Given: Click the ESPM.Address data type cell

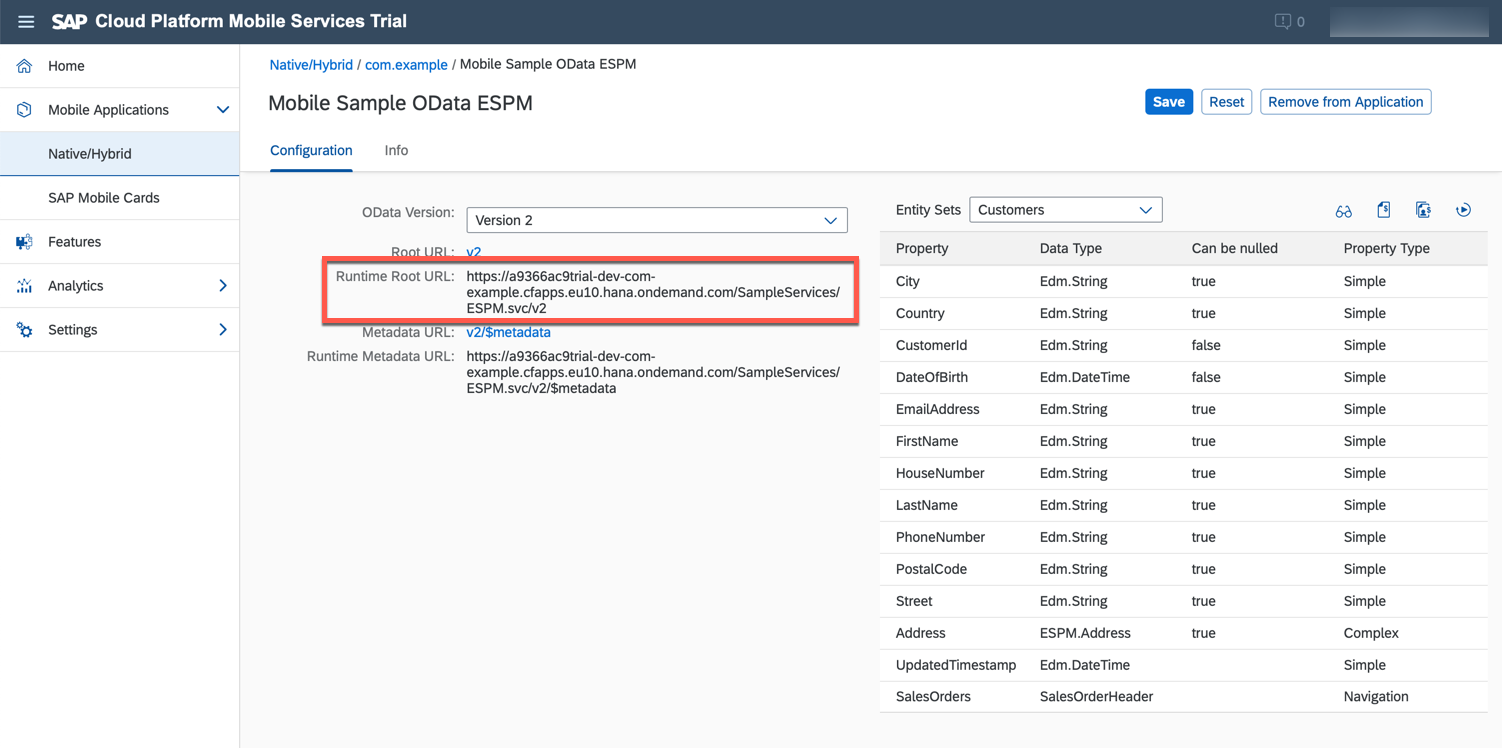Looking at the screenshot, I should 1085,634.
